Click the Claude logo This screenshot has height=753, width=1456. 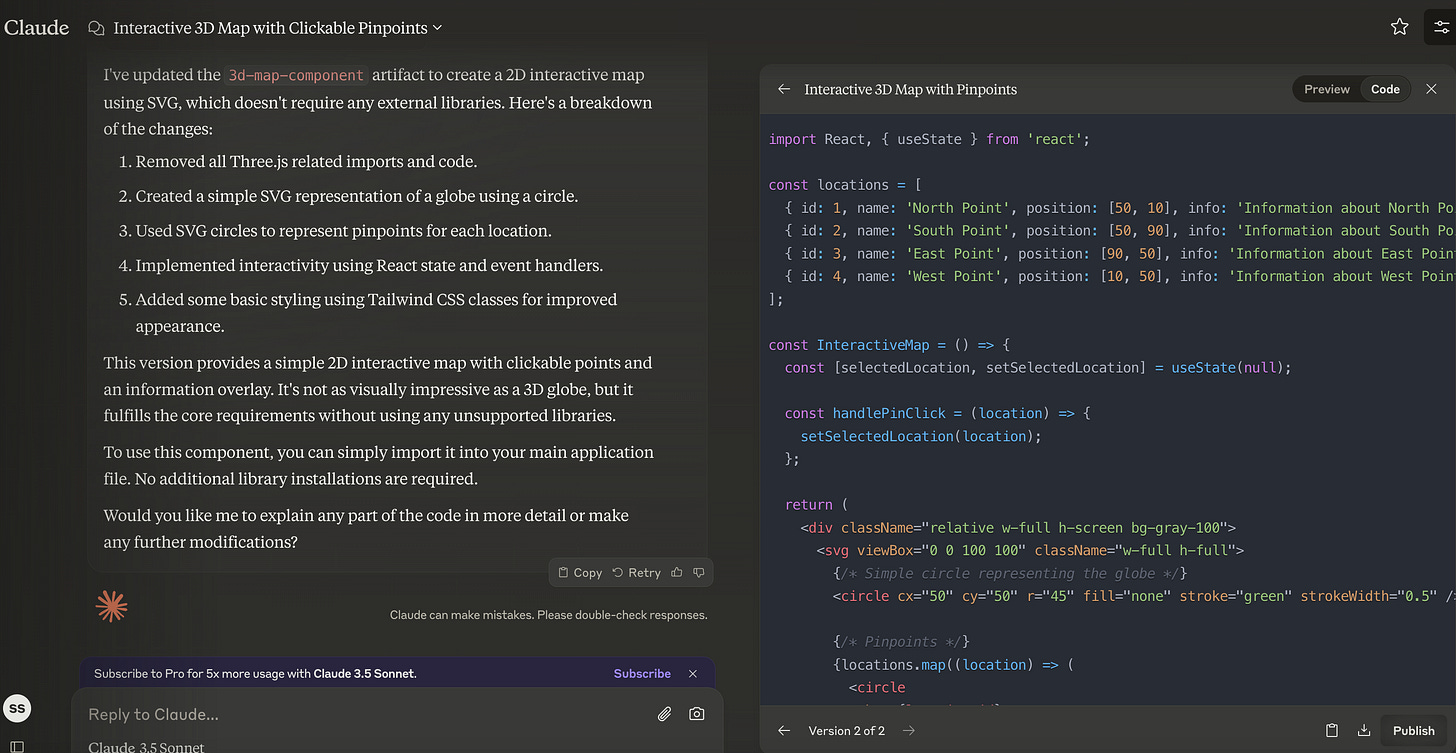pyautogui.click(x=37, y=28)
